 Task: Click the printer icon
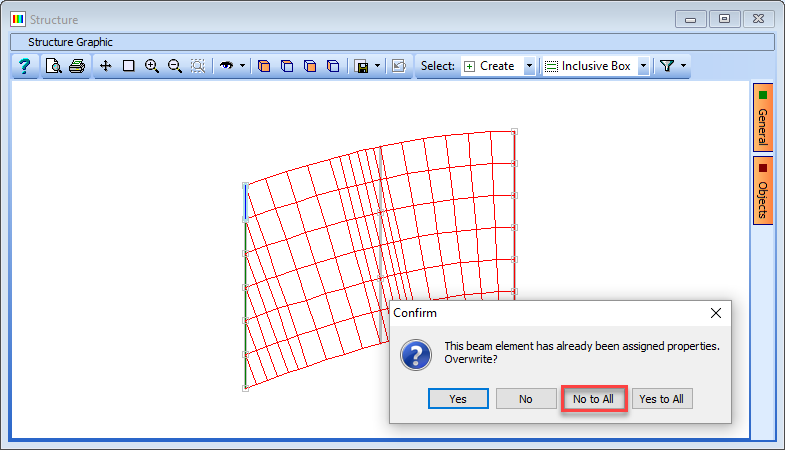77,66
